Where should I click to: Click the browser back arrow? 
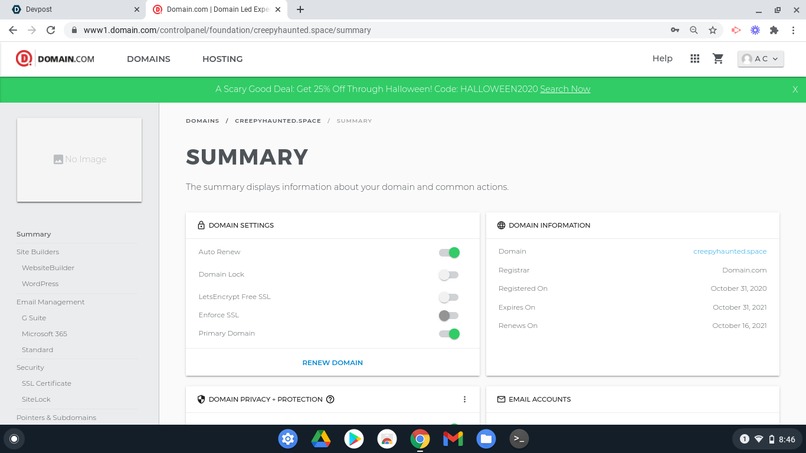pos(13,30)
